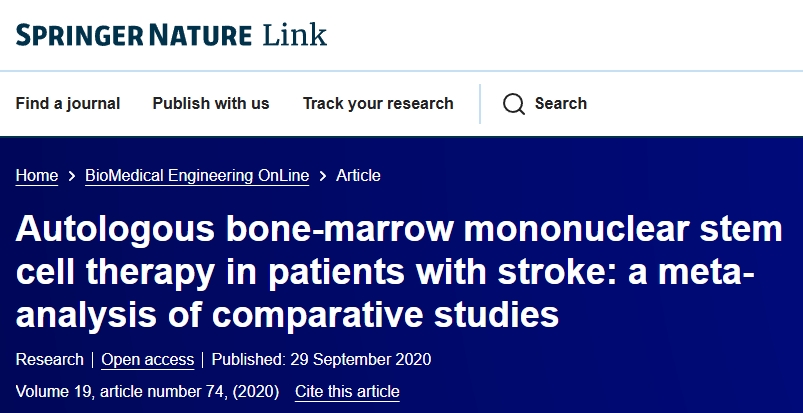This screenshot has height=413, width=803.
Task: Go to the Home breadcrumb link
Action: click(x=37, y=176)
